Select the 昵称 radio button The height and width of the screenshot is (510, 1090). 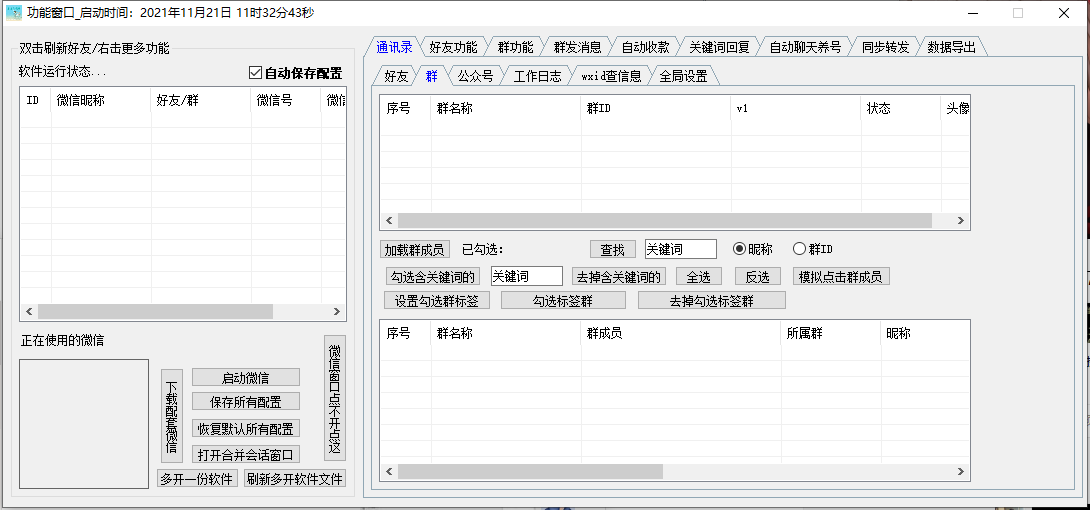(740, 249)
